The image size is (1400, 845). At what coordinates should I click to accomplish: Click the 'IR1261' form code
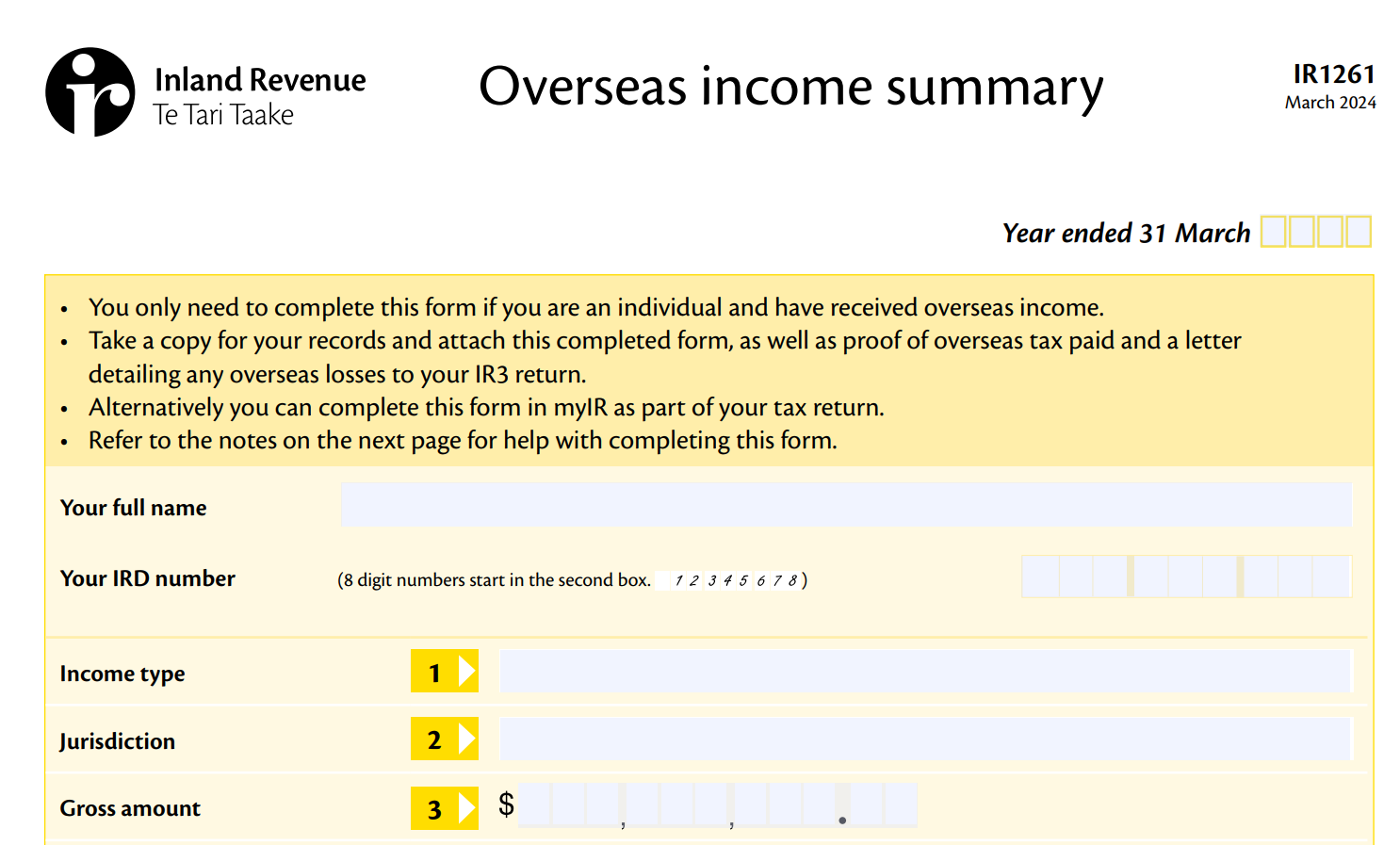1334,74
